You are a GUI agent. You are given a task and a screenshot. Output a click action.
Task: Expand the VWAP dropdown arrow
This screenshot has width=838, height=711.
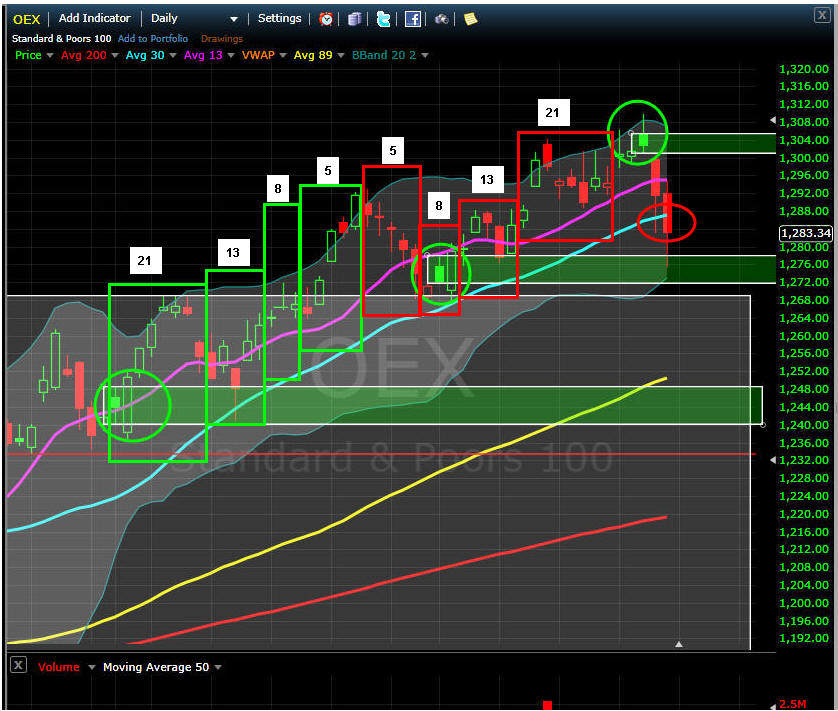(283, 56)
